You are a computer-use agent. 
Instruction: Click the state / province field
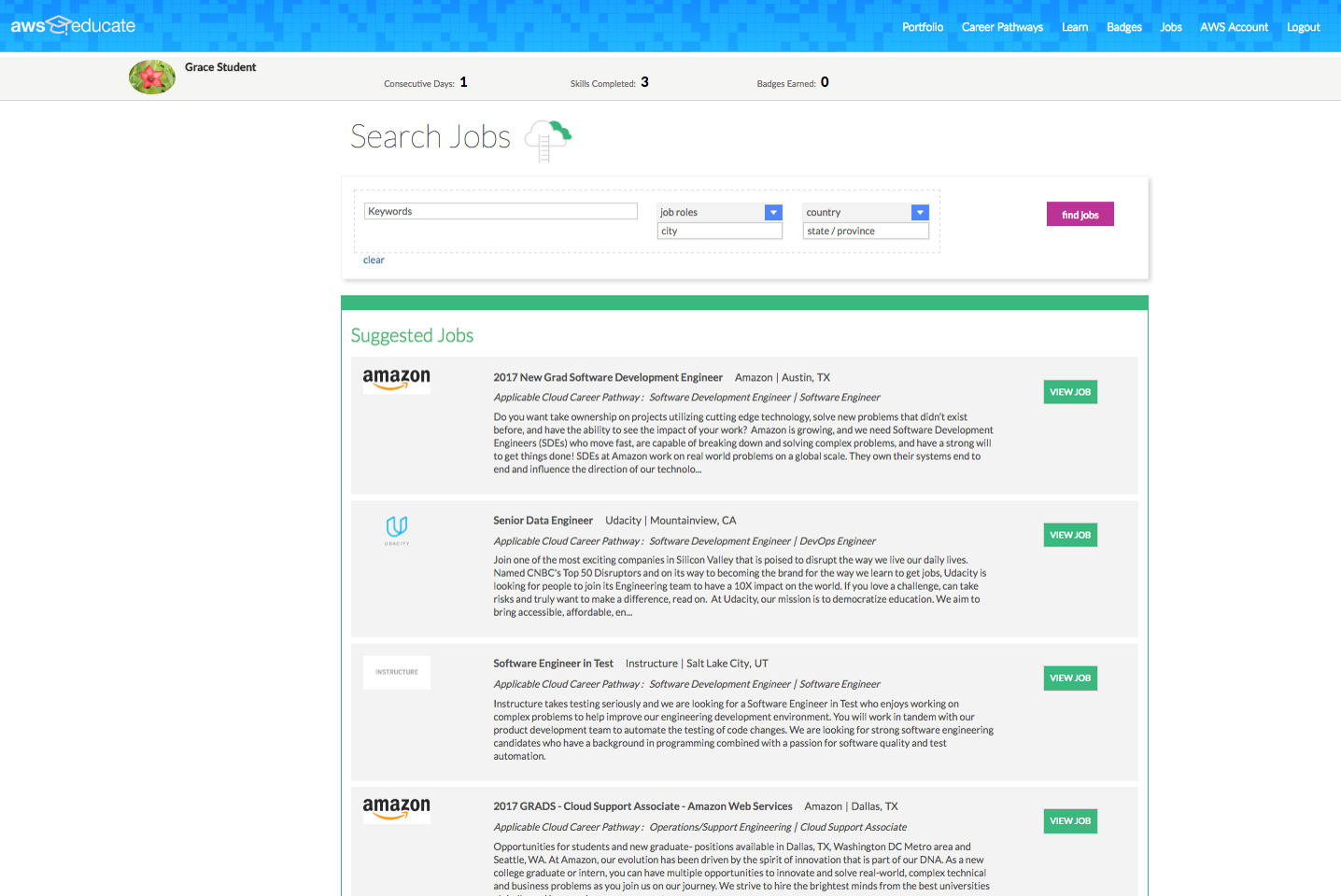[866, 231]
